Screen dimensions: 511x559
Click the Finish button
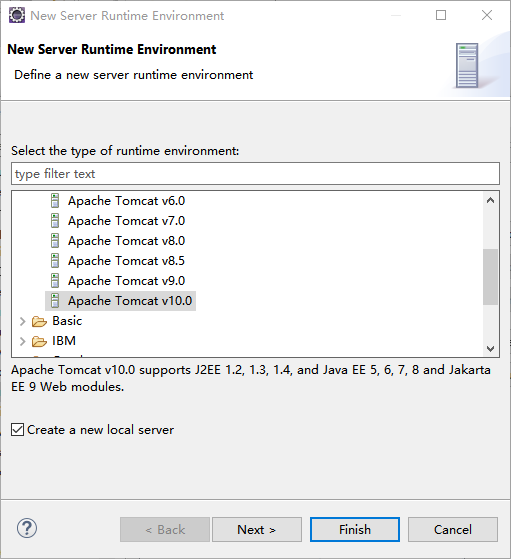(355, 529)
